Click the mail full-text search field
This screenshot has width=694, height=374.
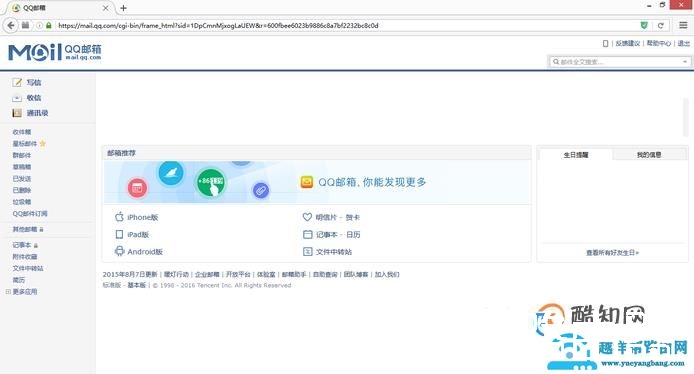coord(619,62)
